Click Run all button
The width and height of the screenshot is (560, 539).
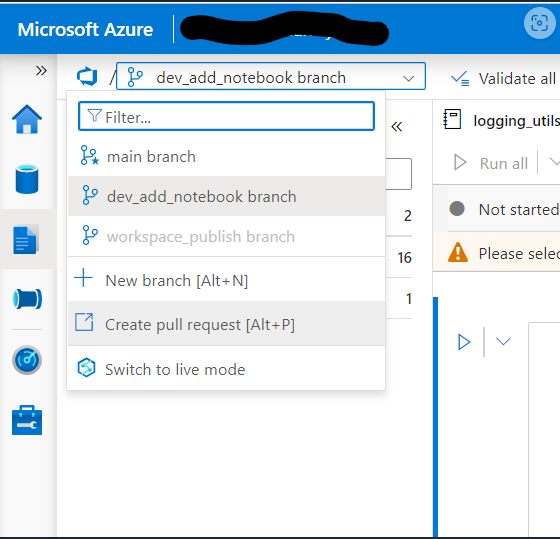click(x=490, y=163)
